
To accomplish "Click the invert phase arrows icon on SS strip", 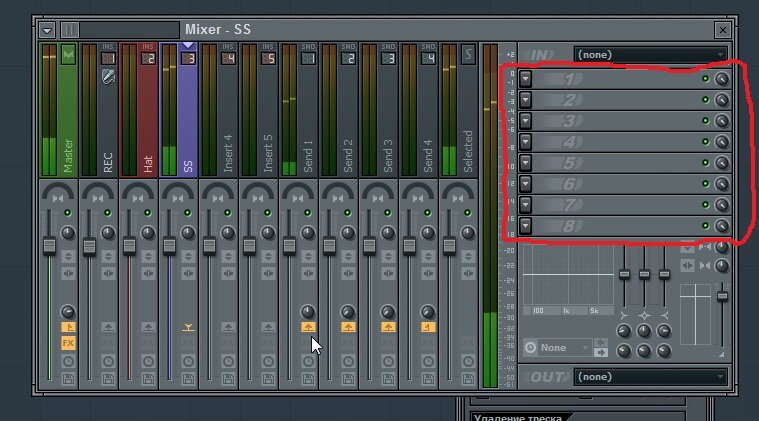I will point(188,256).
